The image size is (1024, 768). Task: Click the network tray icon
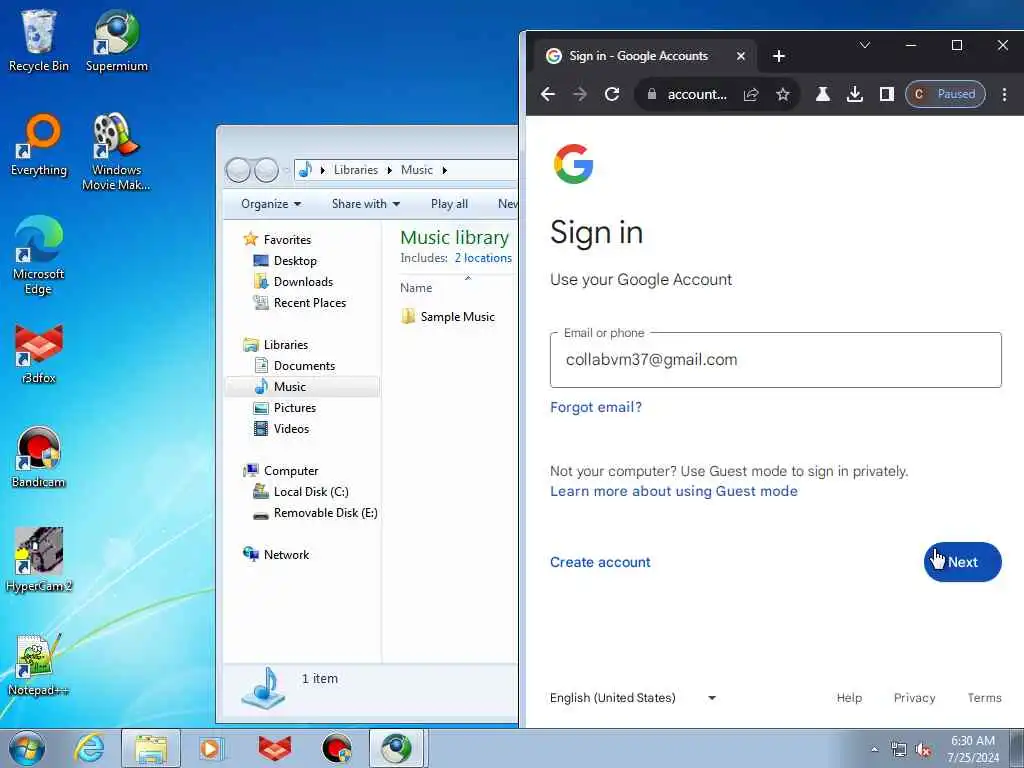coord(899,750)
